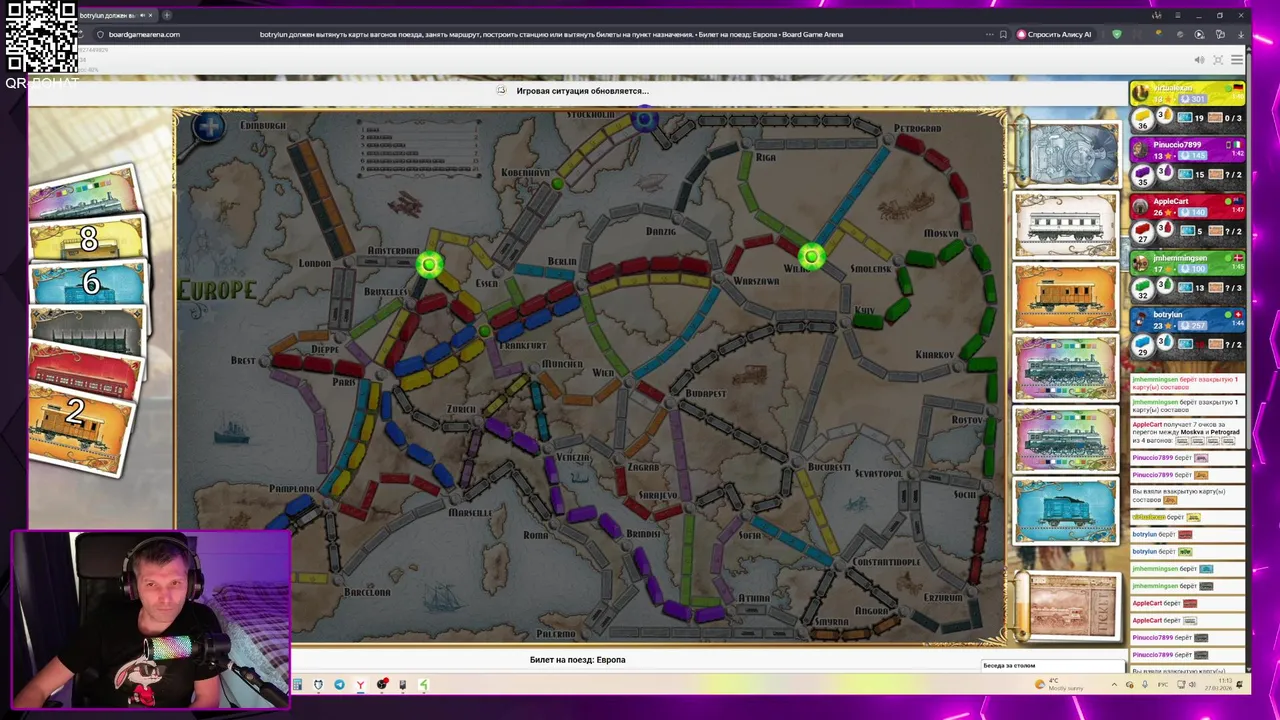The width and height of the screenshot is (1280, 720).
Task: Open jmhemmingsen's player profile
Action: pos(1180,258)
